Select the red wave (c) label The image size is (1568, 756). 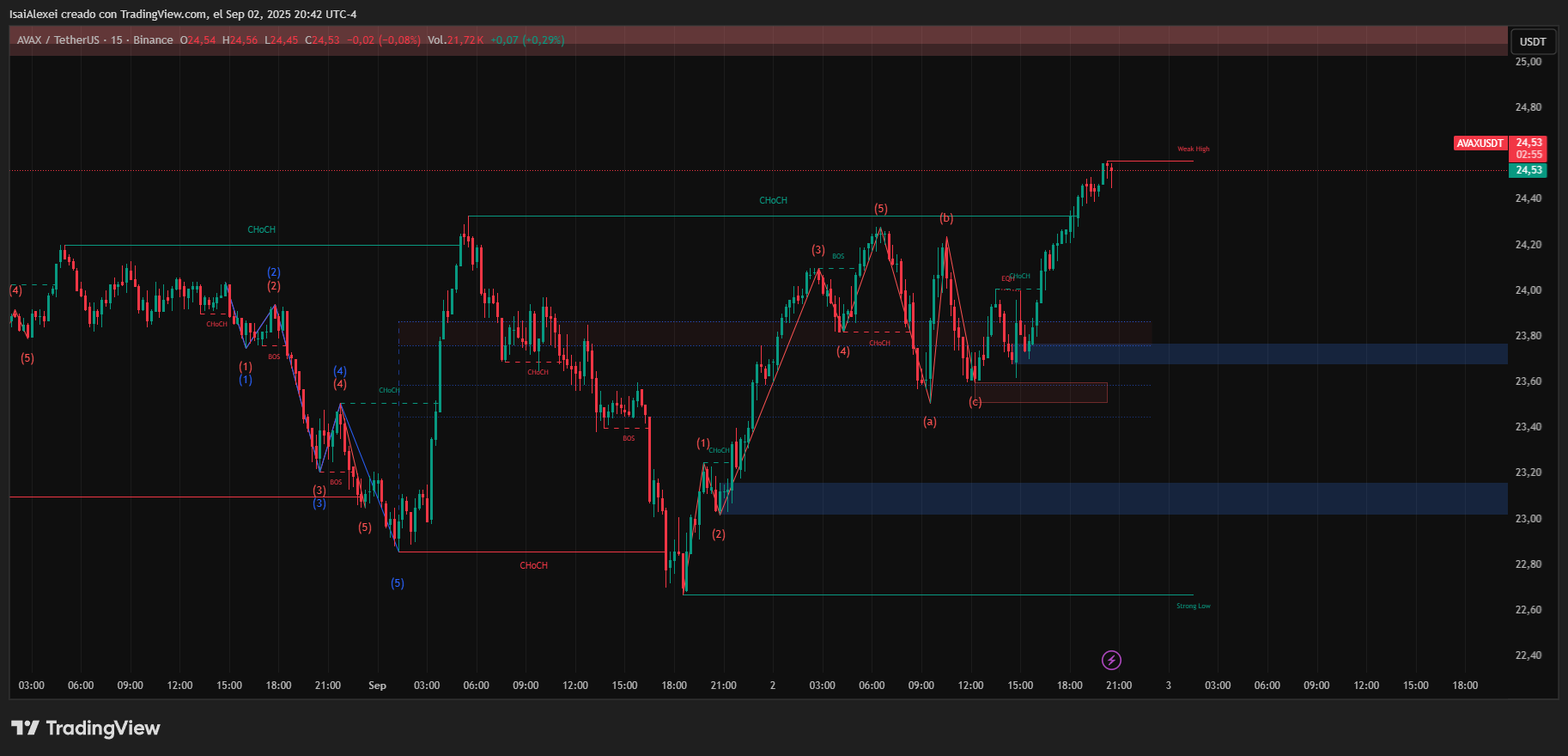(975, 402)
